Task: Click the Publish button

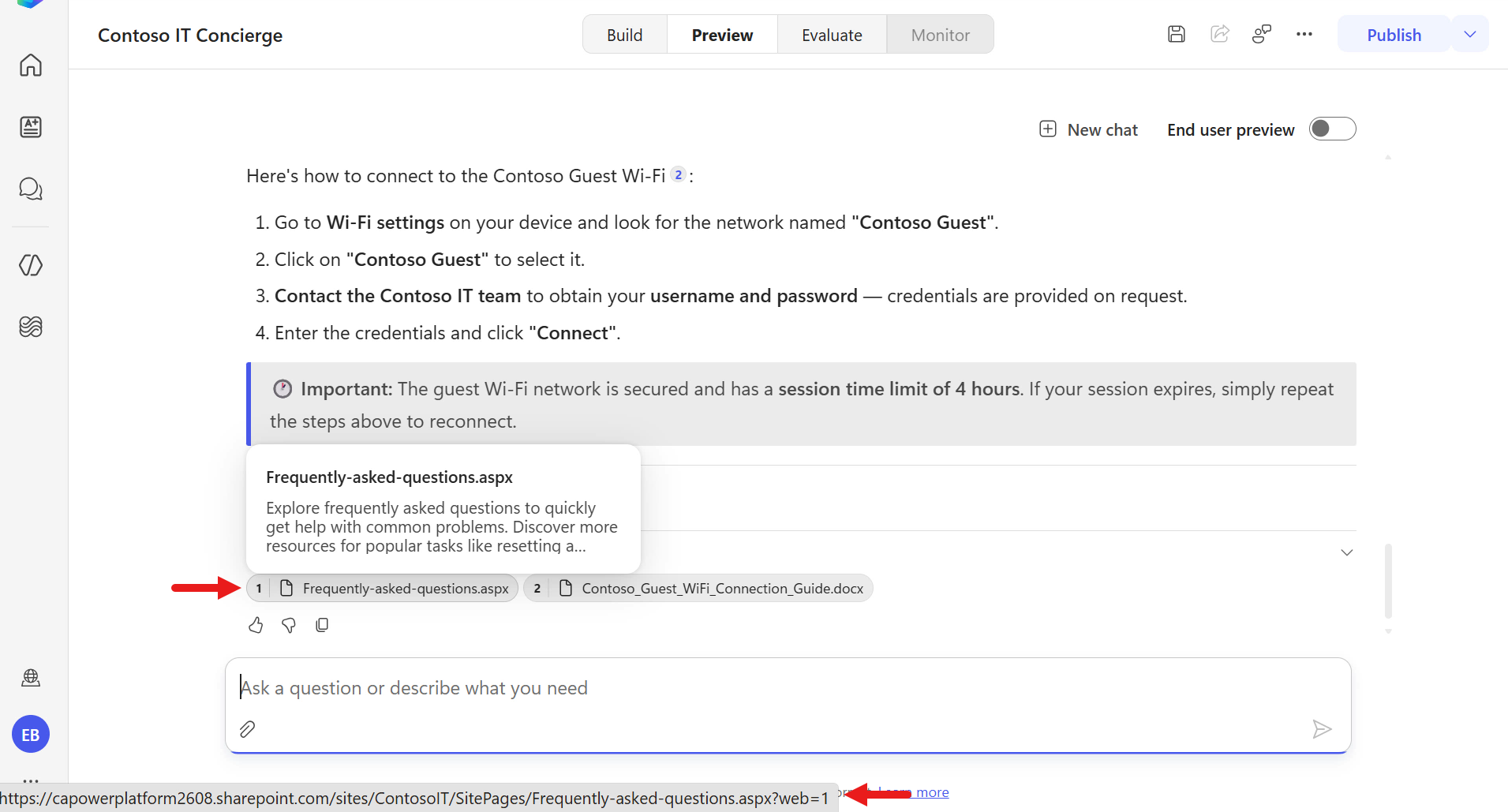Action: [x=1394, y=35]
